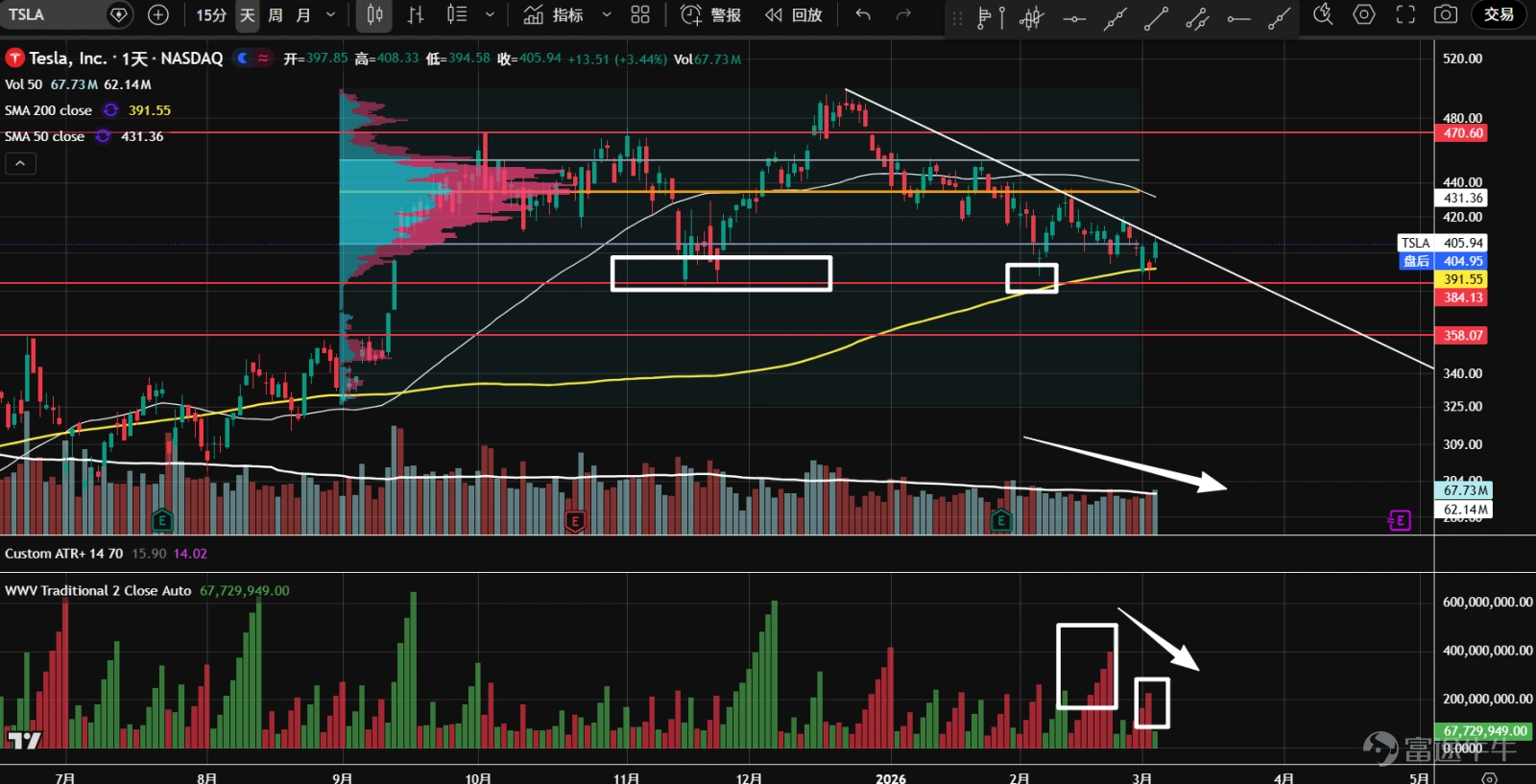
Task: Start bar replay with 回放 button
Action: (x=794, y=15)
